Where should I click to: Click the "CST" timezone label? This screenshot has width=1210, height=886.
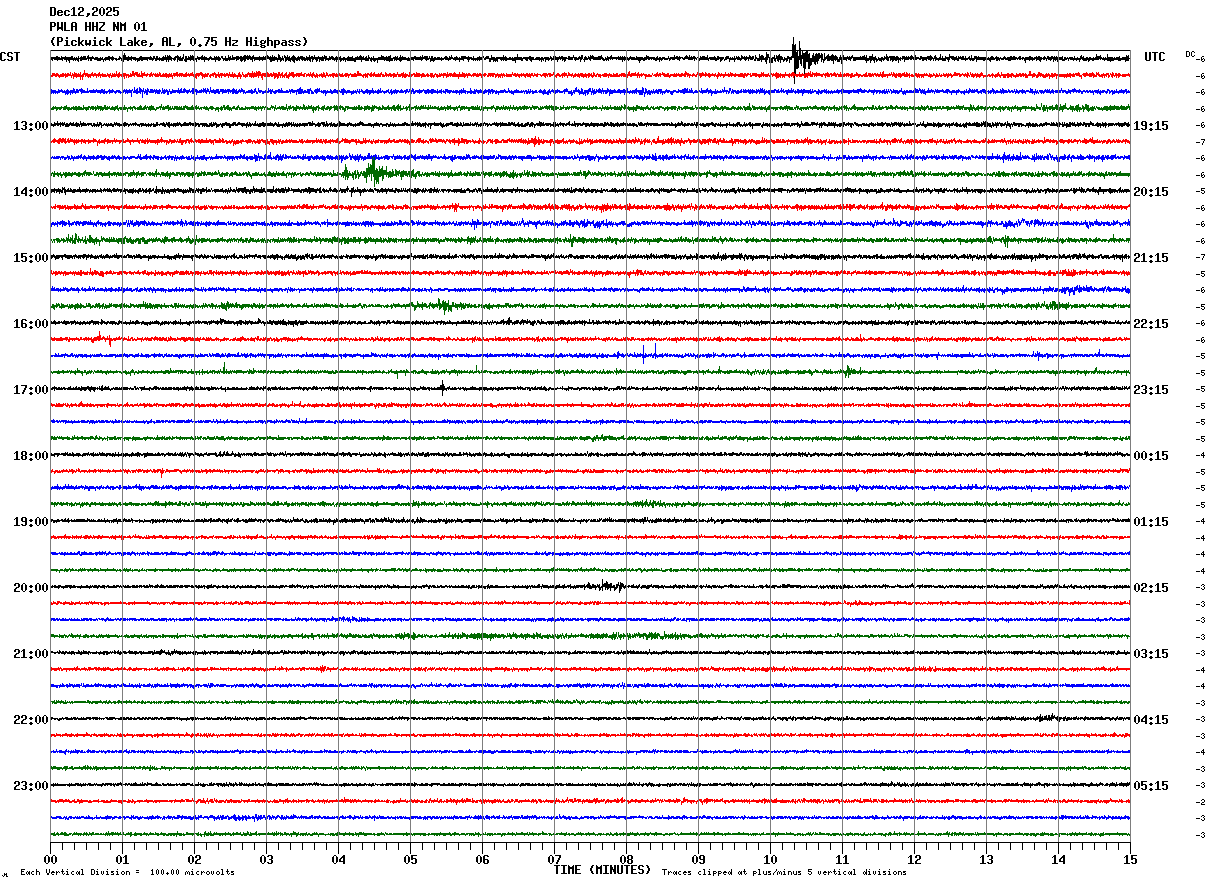click(x=10, y=57)
